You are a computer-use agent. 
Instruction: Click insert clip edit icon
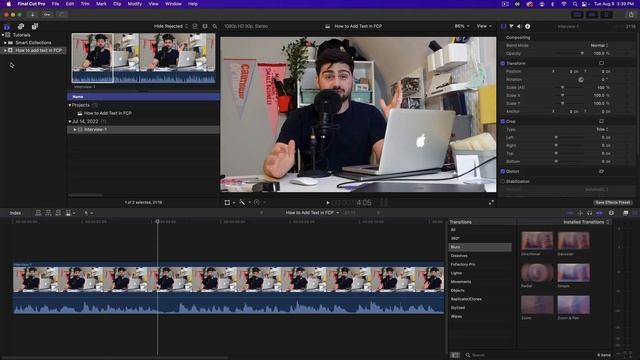(48, 213)
